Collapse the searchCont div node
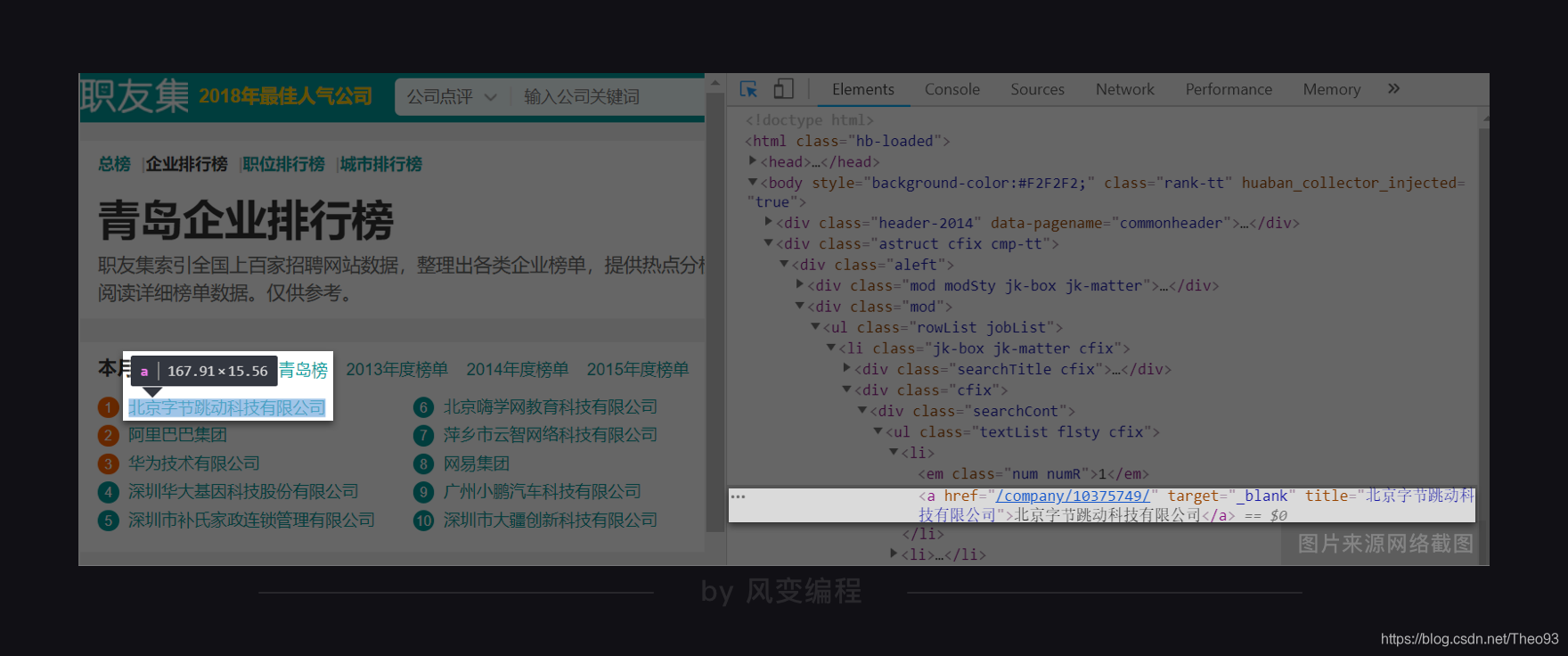The image size is (1568, 656). point(863,410)
